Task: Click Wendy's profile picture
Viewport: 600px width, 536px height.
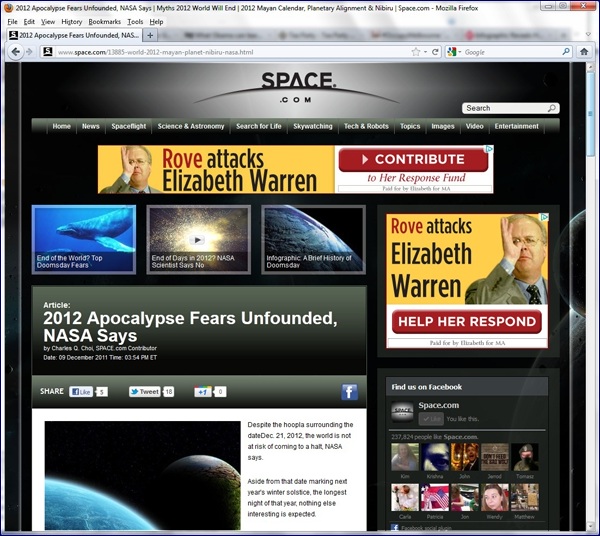Action: click(x=495, y=497)
